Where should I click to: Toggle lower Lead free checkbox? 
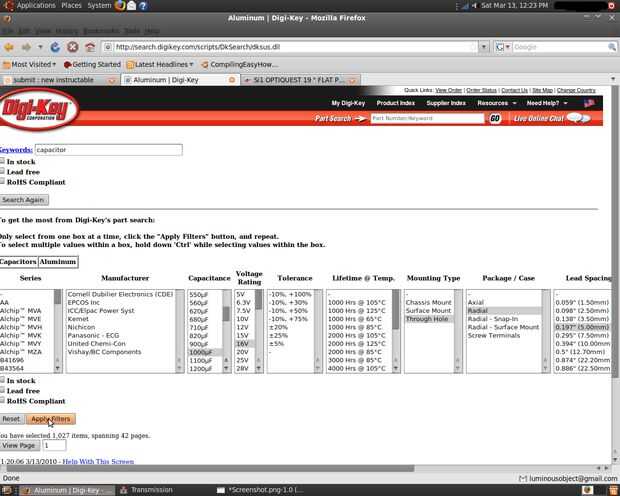(x=2, y=390)
